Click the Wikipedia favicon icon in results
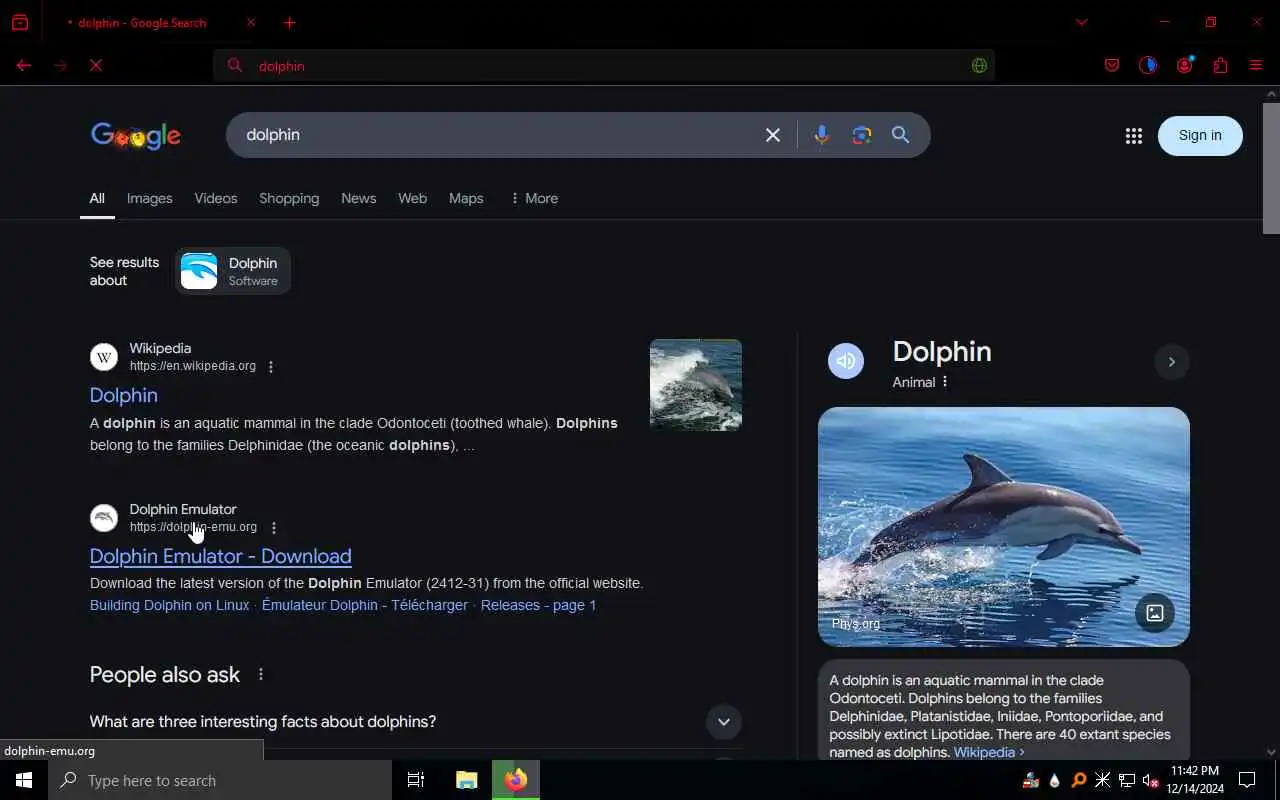Viewport: 1280px width, 800px height. point(104,357)
